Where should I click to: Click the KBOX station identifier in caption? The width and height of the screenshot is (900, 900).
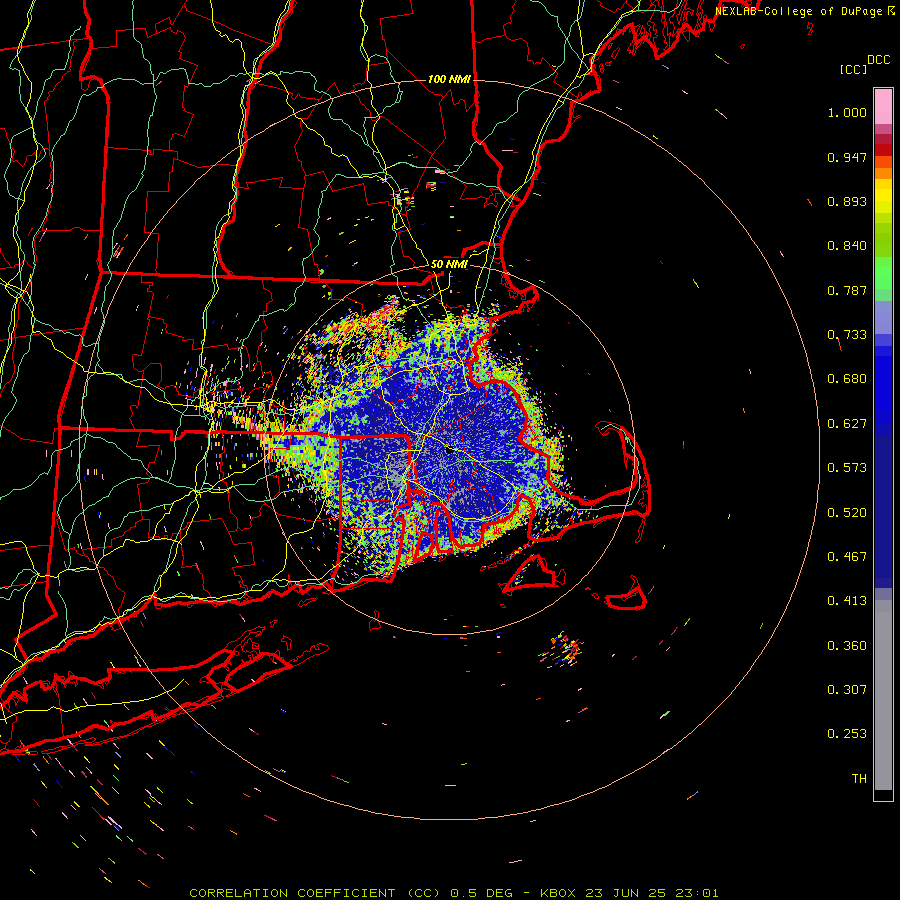(558, 893)
